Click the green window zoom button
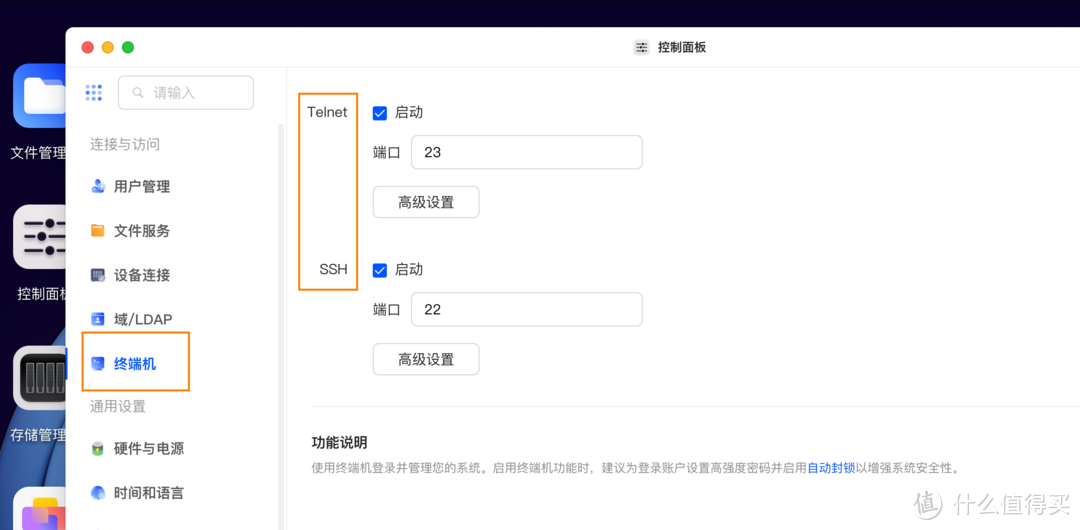This screenshot has height=530, width=1080. click(x=128, y=47)
